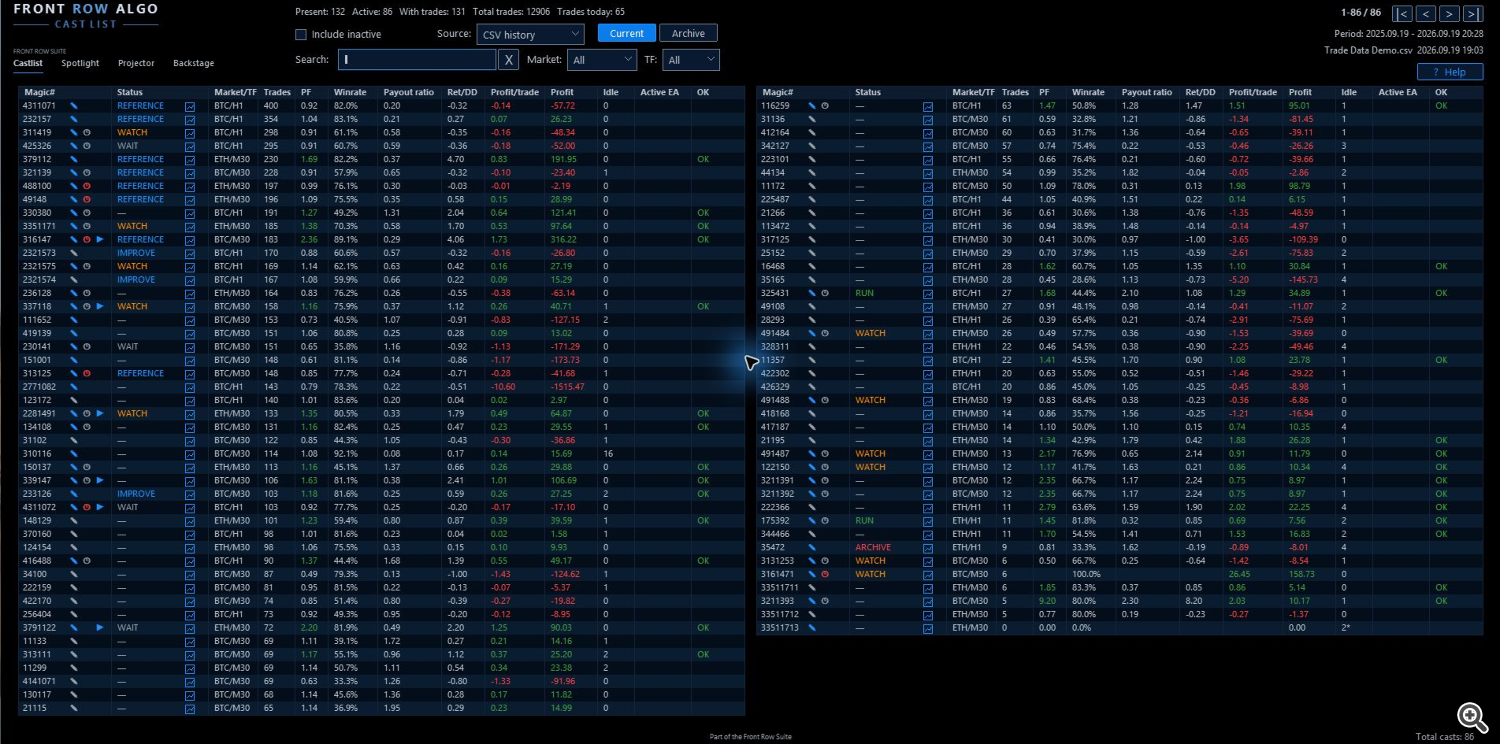Select the Current view button

(627, 33)
